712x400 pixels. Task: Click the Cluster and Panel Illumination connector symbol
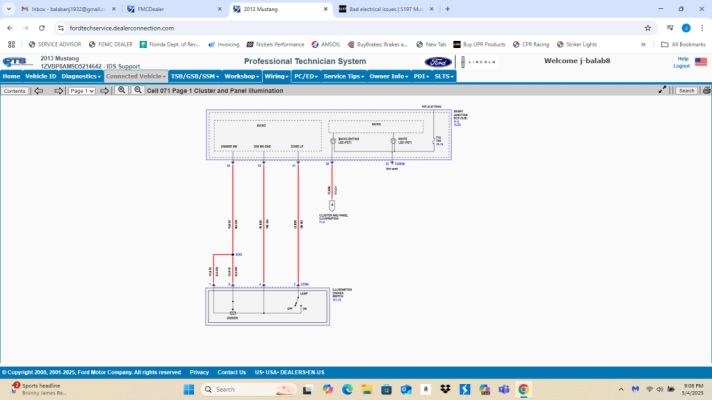coord(332,205)
